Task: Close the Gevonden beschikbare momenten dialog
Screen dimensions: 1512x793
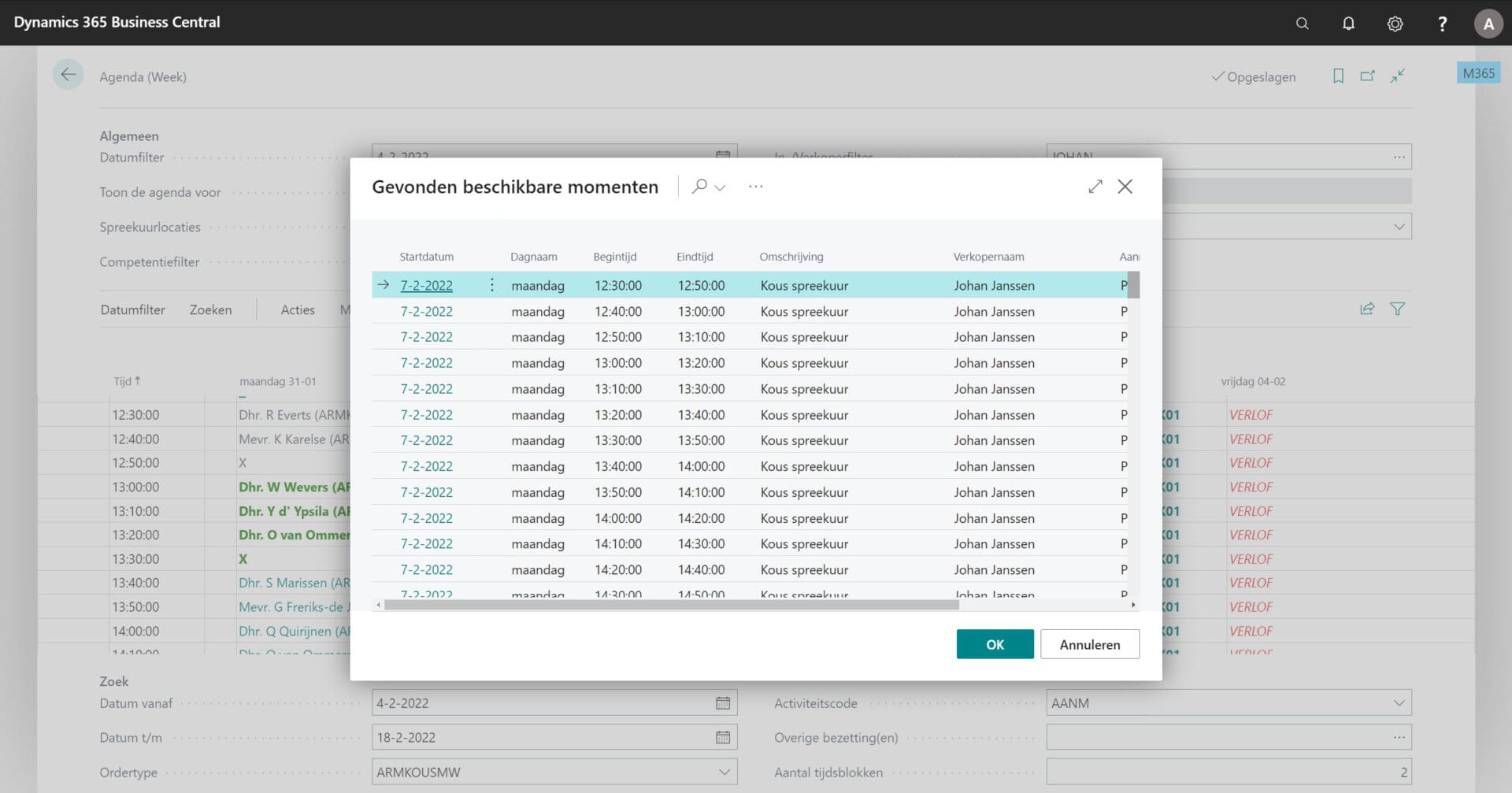Action: tap(1125, 187)
